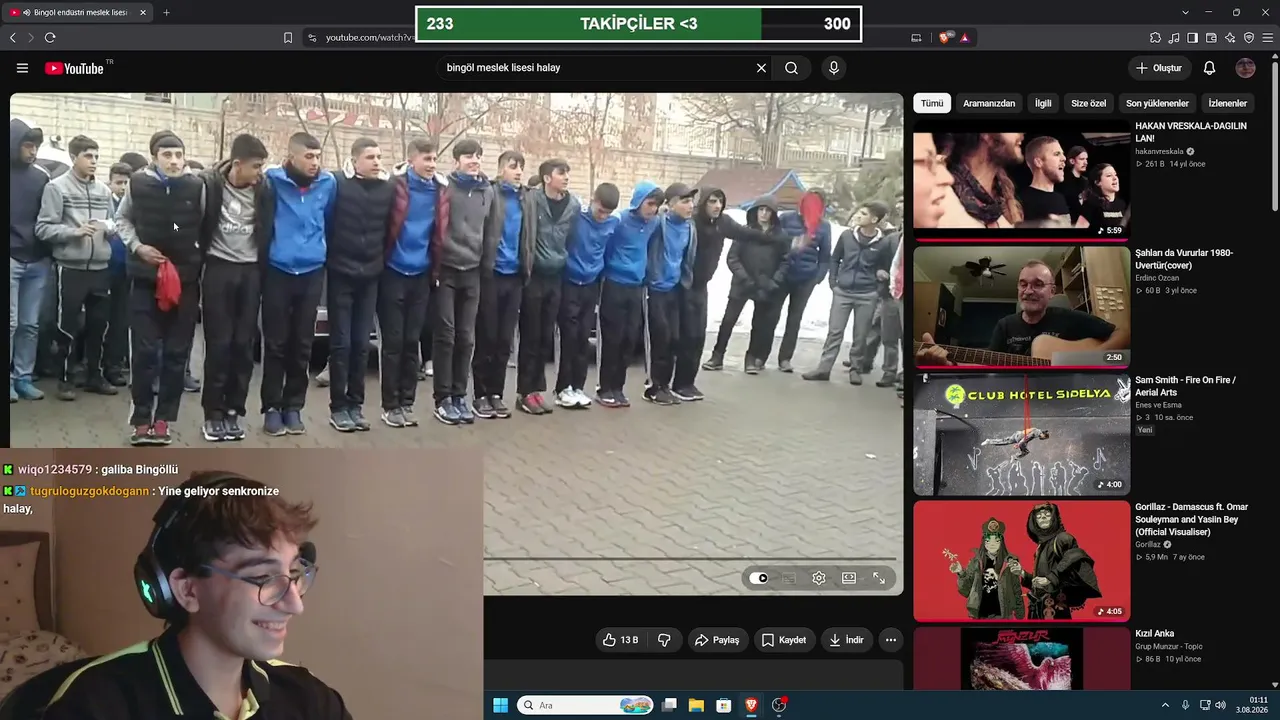Open the Kızıl Anka video title
Viewport: 1280px width, 720px height.
pos(1154,633)
